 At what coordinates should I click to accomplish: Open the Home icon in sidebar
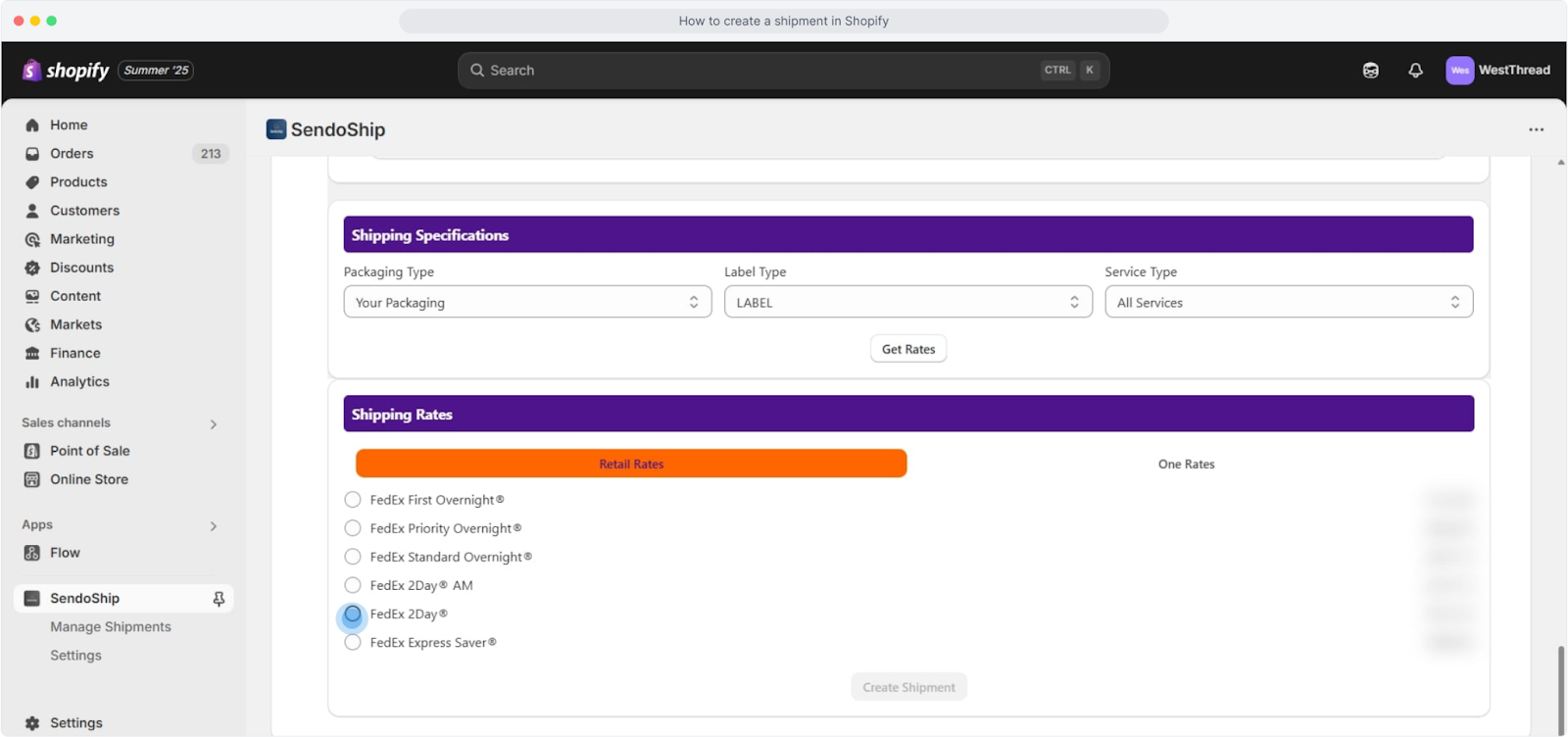click(x=32, y=125)
